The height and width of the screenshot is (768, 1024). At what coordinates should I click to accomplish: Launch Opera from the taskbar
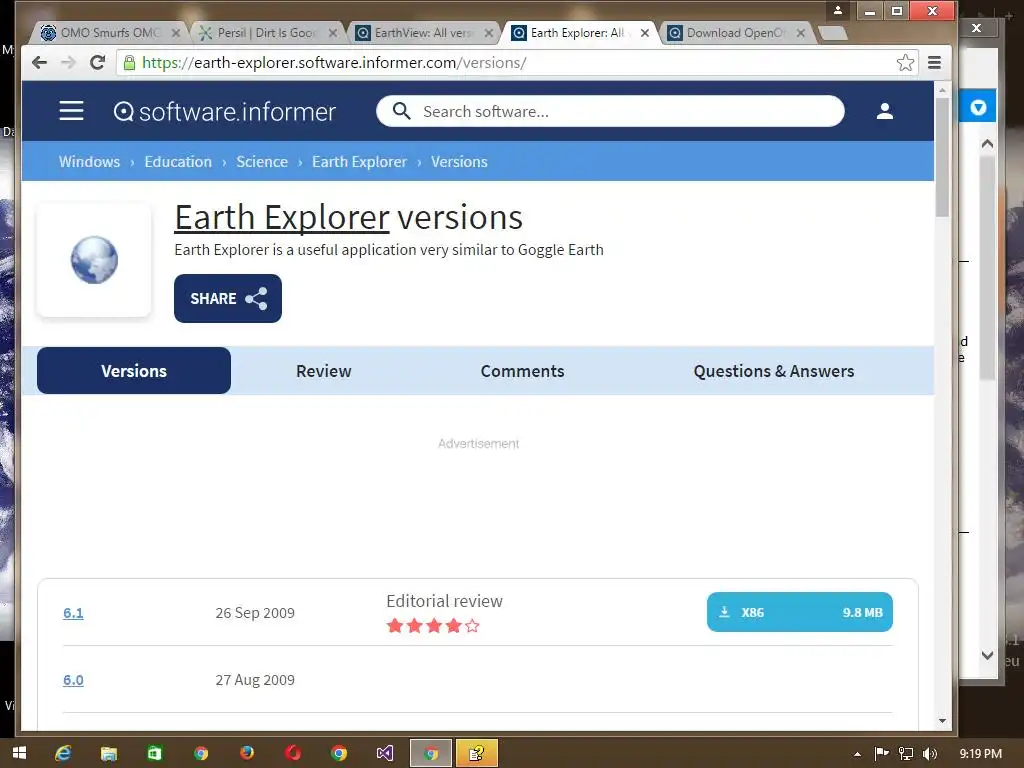(293, 753)
